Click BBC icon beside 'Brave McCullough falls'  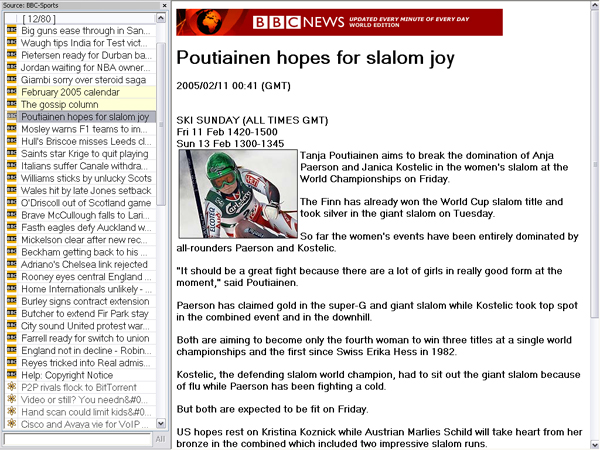(x=11, y=214)
